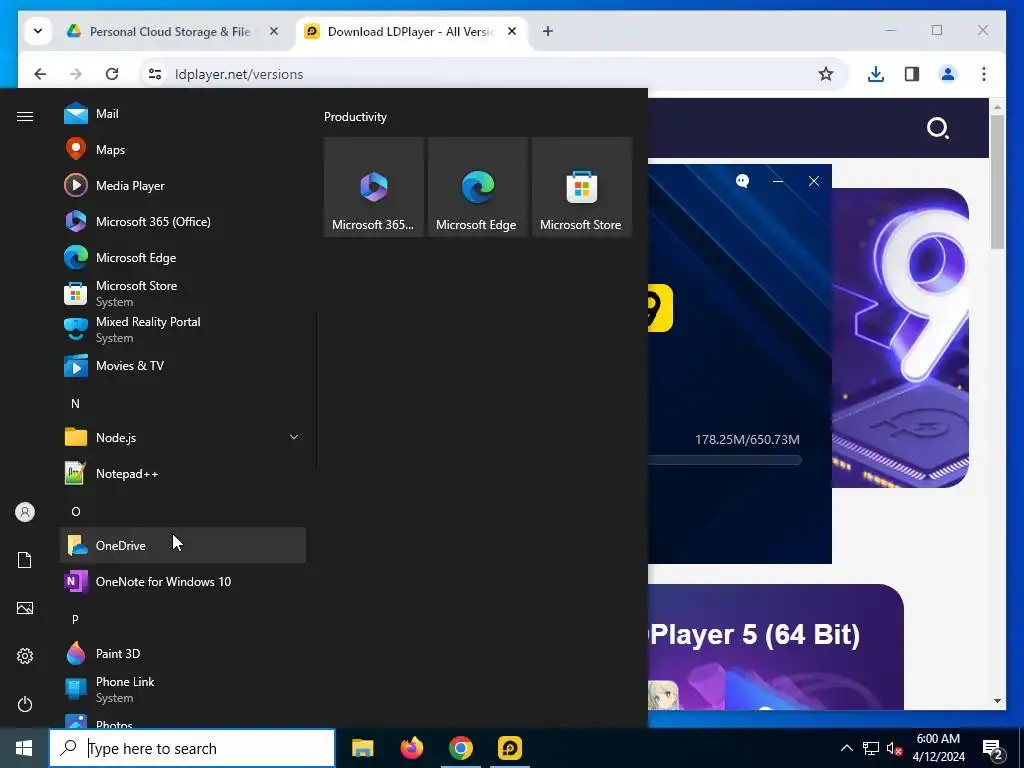Show hidden system tray icons
This screenshot has height=768, width=1024.
click(x=846, y=748)
